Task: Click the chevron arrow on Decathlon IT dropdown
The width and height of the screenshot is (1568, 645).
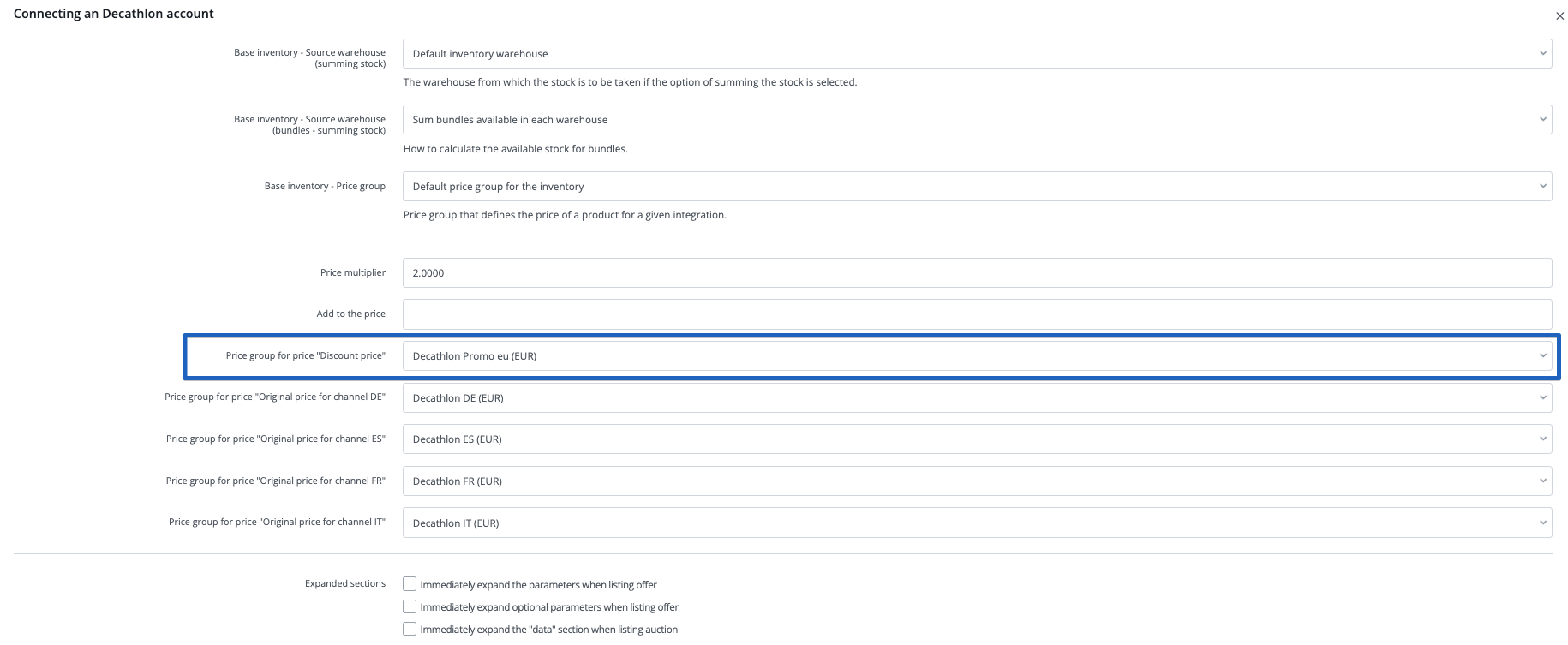Action: pos(1542,523)
